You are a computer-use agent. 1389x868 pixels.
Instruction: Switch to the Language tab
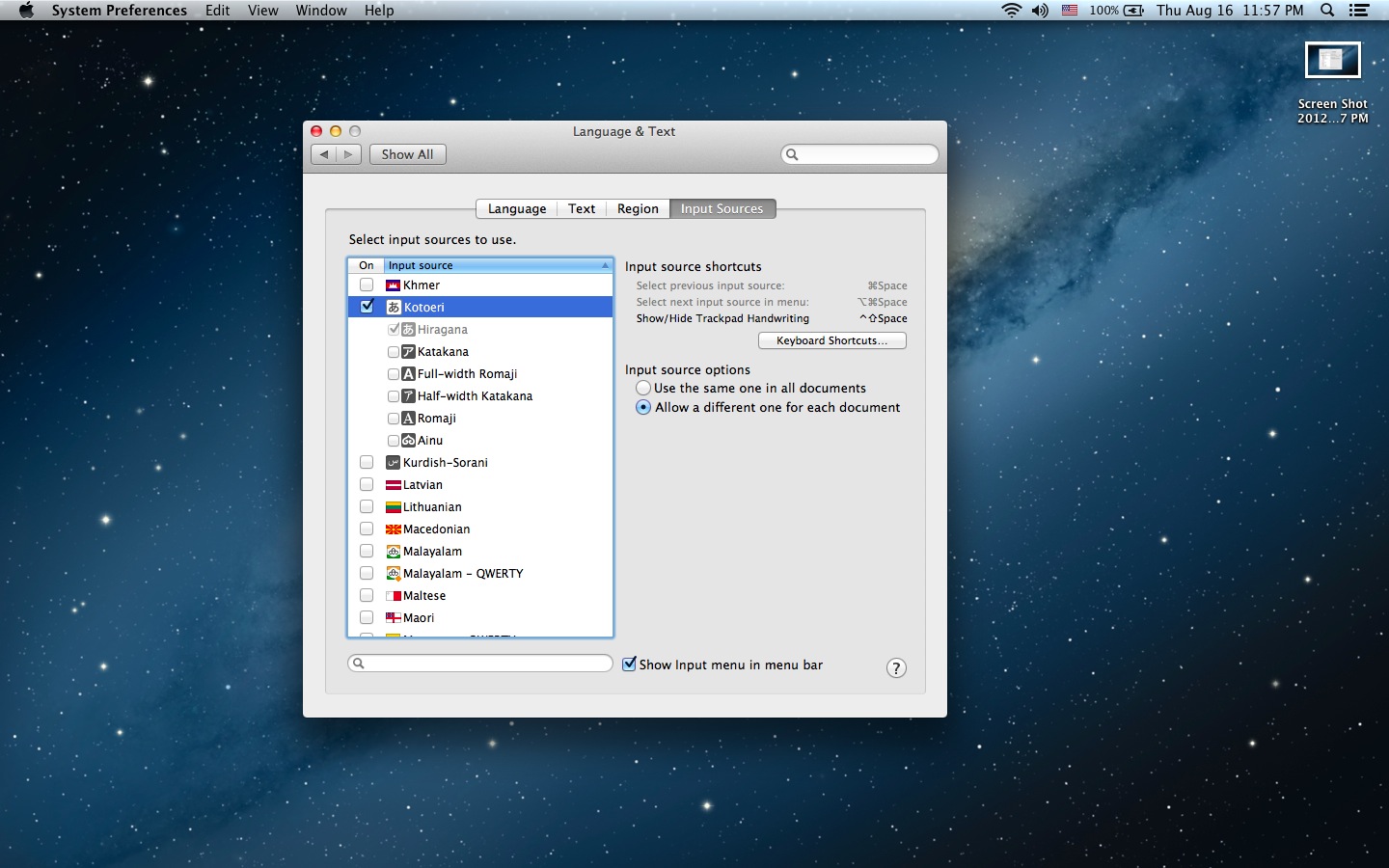[517, 209]
